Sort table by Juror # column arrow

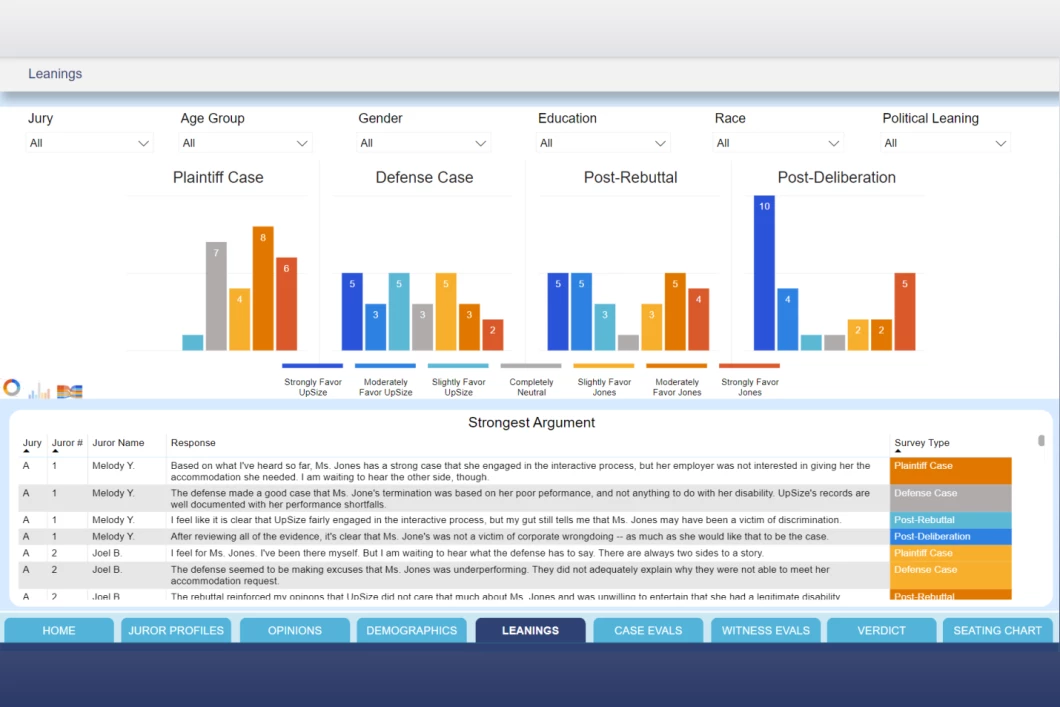55,451
